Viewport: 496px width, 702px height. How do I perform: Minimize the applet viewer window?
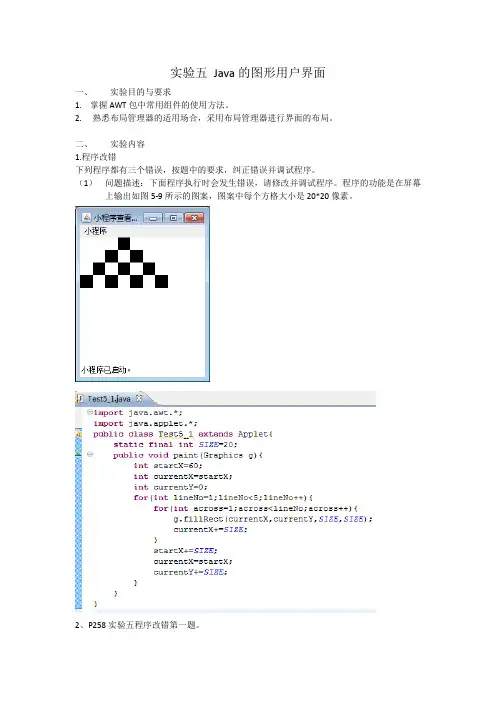pyautogui.click(x=153, y=218)
